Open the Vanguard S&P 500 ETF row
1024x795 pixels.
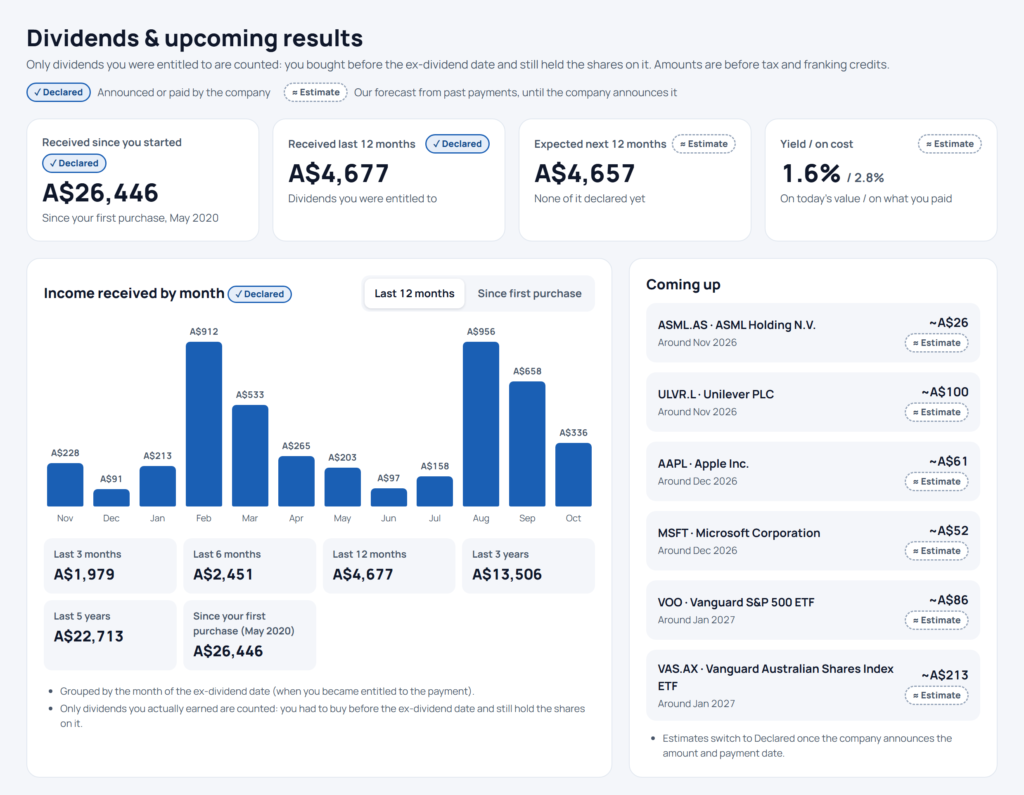click(812, 609)
